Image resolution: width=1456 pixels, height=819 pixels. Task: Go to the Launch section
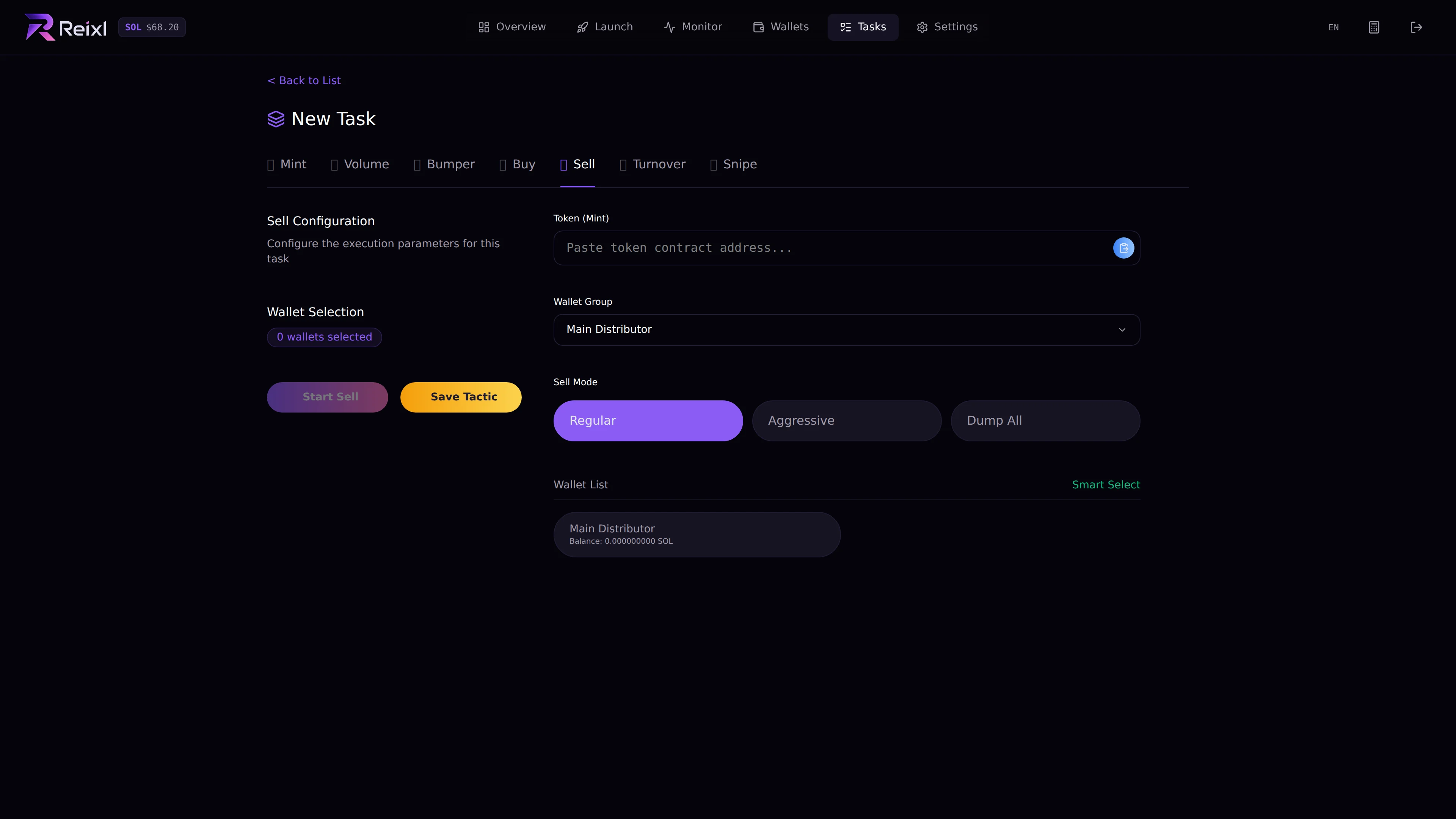coord(605,27)
